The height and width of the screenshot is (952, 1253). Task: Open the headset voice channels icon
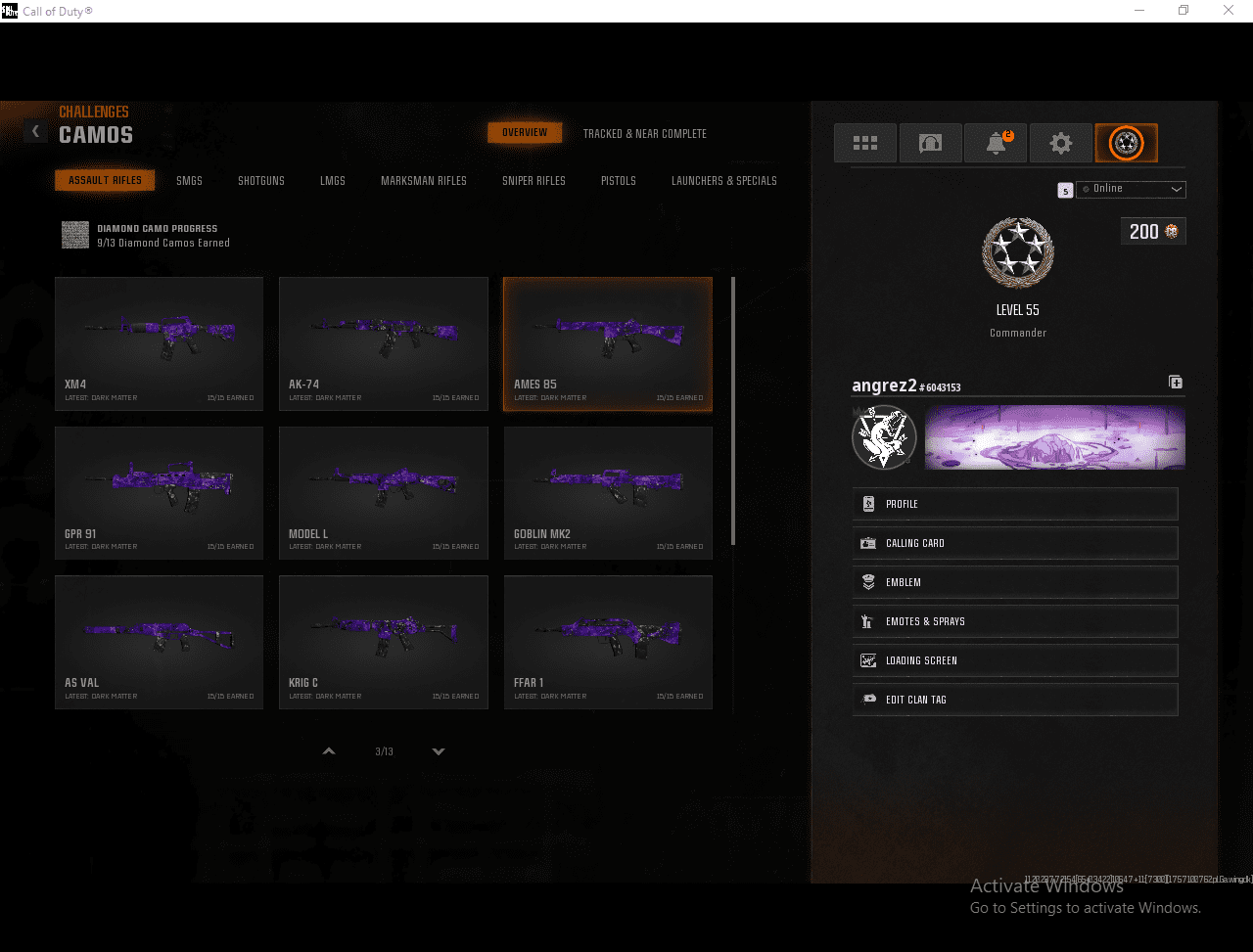(x=930, y=143)
